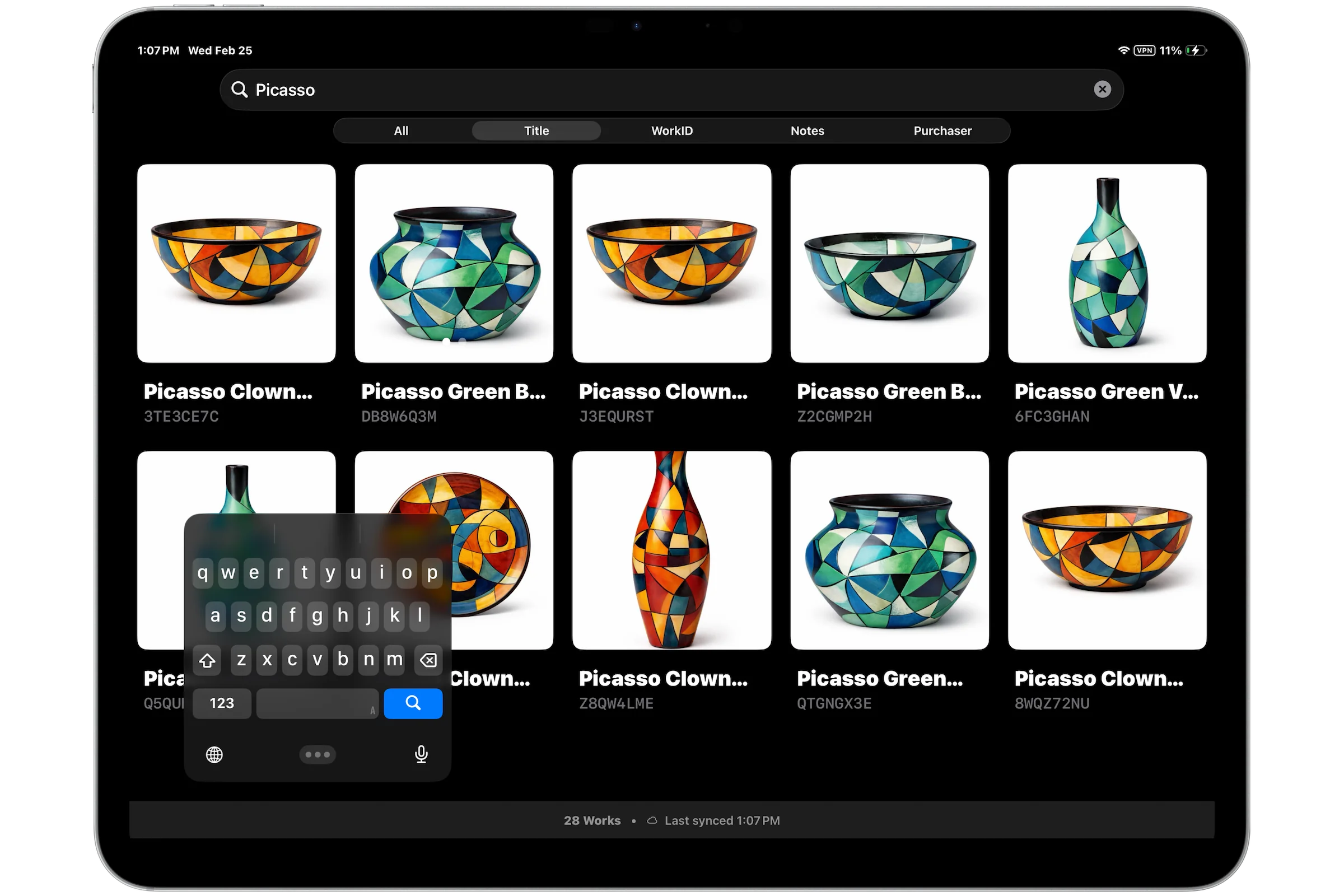Focus the search field containing Picasso
The image size is (1344, 896).
click(671, 90)
